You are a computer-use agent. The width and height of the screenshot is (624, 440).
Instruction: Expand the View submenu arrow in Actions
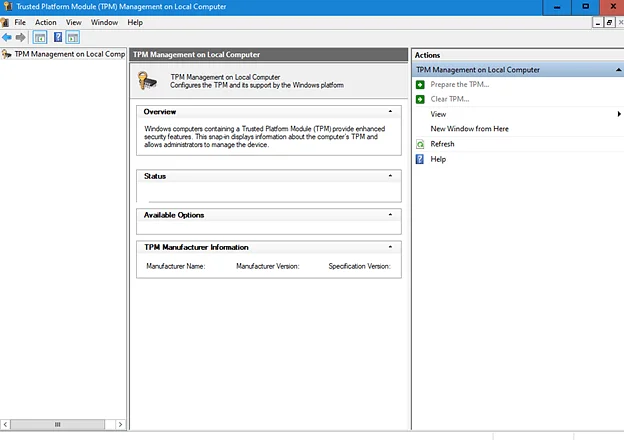tap(619, 114)
